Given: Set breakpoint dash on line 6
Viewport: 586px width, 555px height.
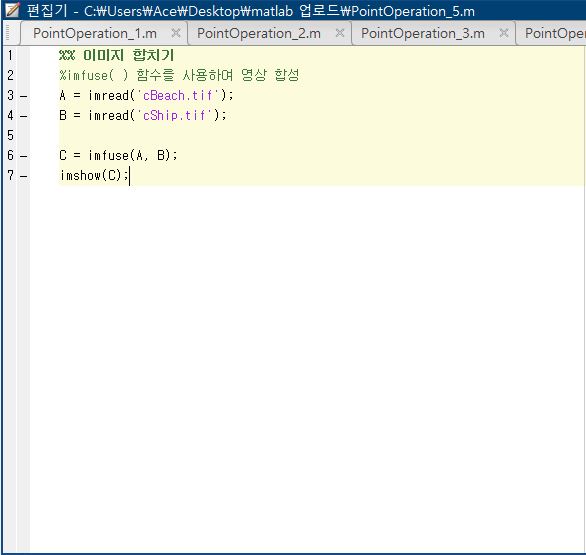Looking at the screenshot, I should coord(24,156).
